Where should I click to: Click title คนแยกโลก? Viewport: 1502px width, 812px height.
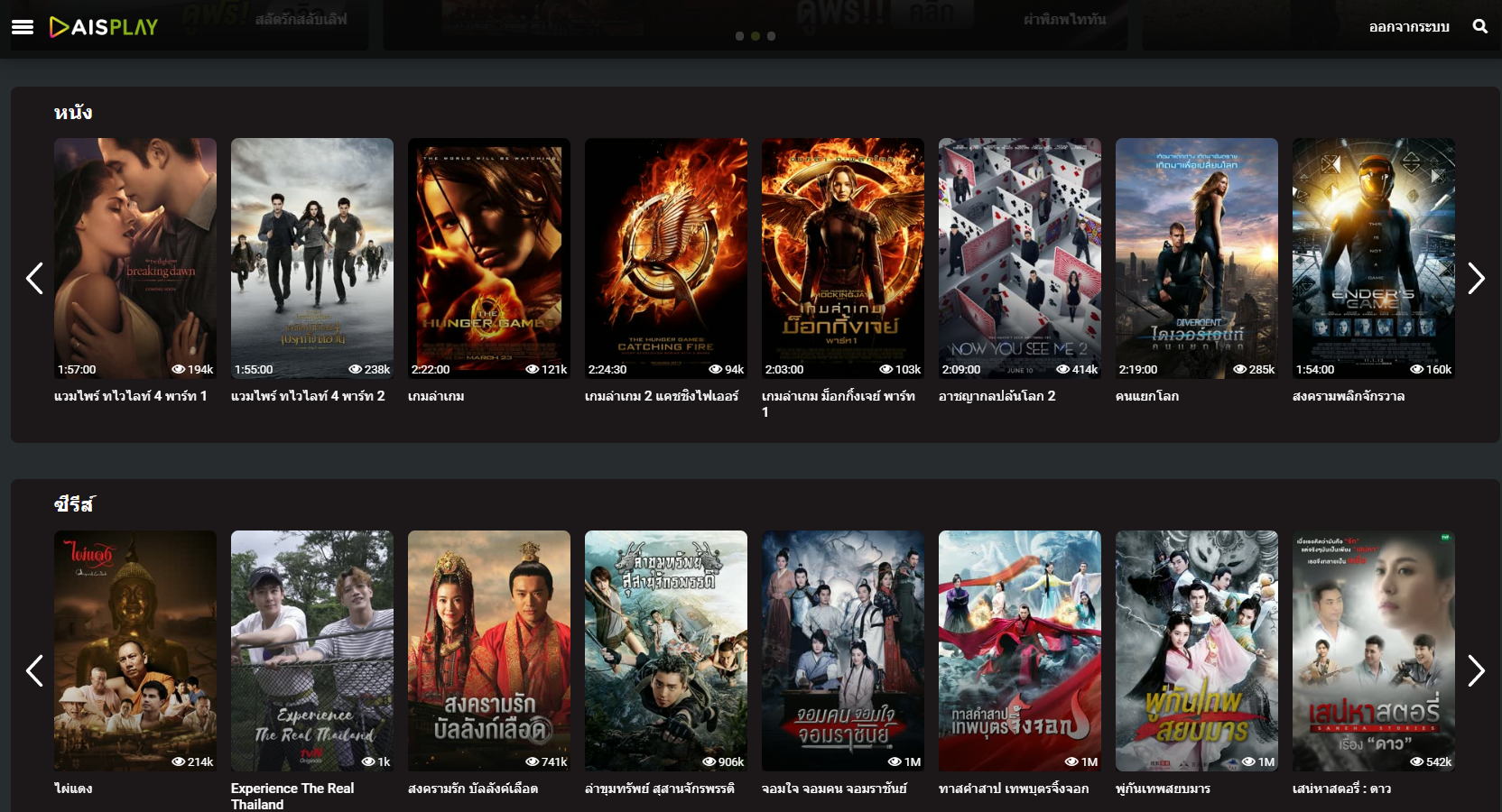click(x=1147, y=396)
